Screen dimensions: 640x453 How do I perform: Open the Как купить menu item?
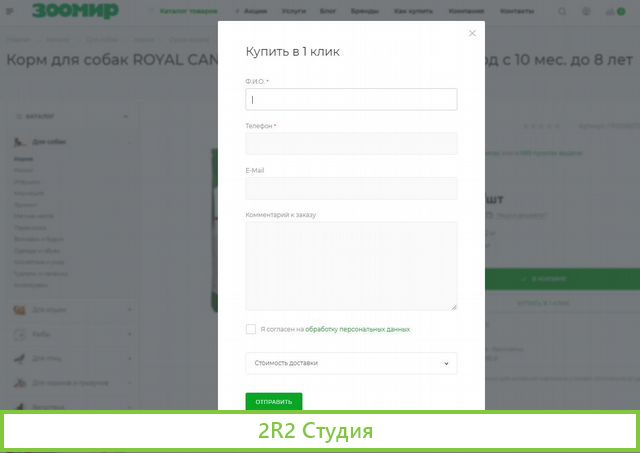[x=413, y=11]
